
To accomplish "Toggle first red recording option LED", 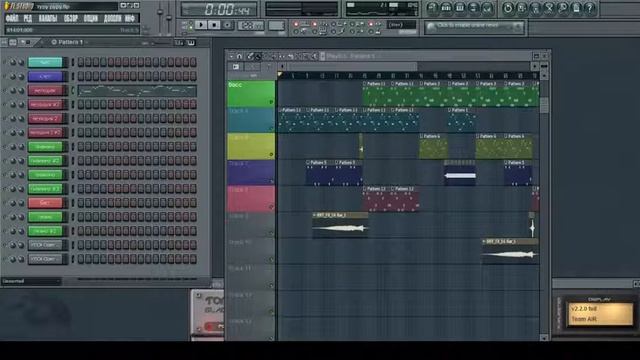I will point(296,24).
